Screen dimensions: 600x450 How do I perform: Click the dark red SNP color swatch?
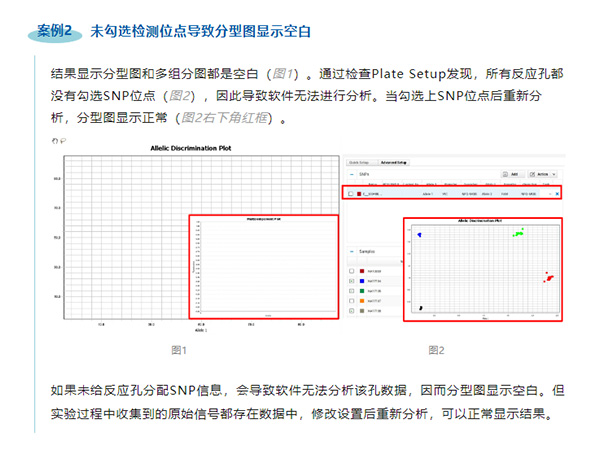[360, 192]
